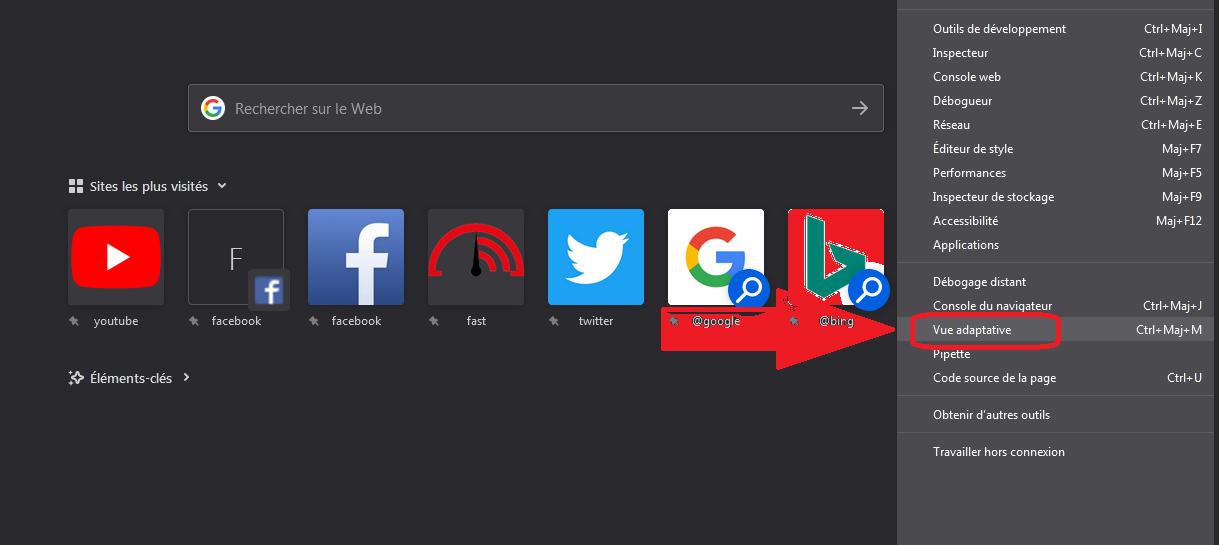Image resolution: width=1219 pixels, height=545 pixels.
Task: Click the search arrow submit button
Action: (860, 108)
